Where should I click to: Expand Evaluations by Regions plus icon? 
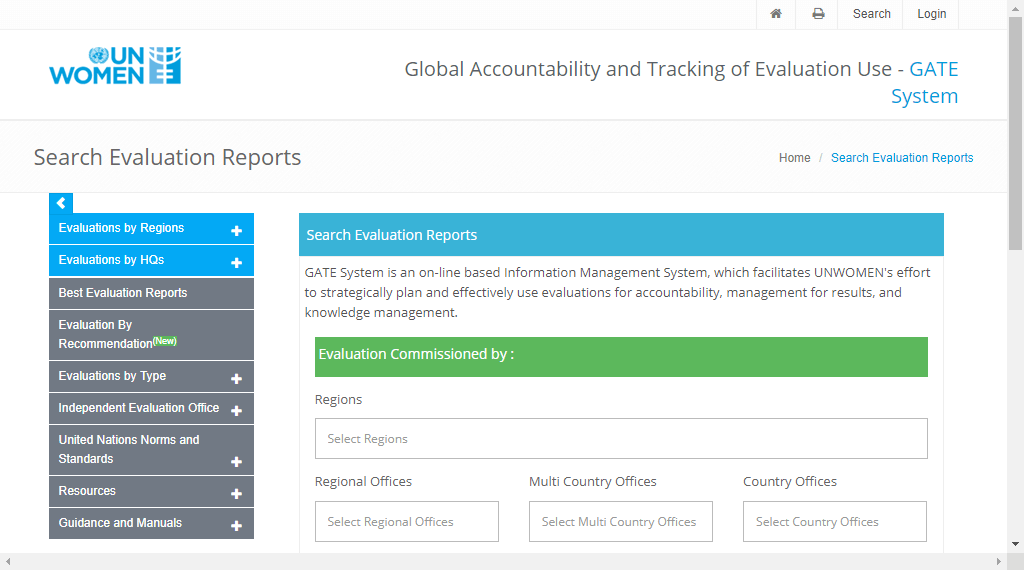[x=236, y=230]
